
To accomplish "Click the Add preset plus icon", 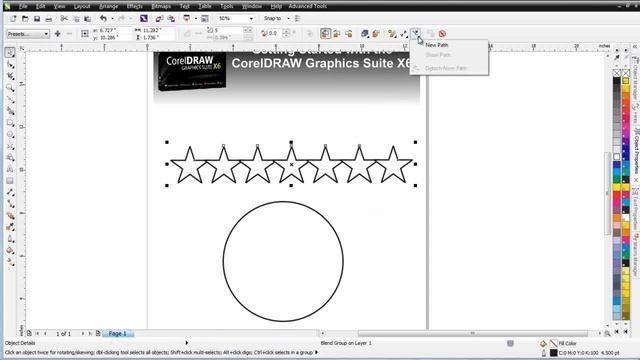I will click(58, 34).
